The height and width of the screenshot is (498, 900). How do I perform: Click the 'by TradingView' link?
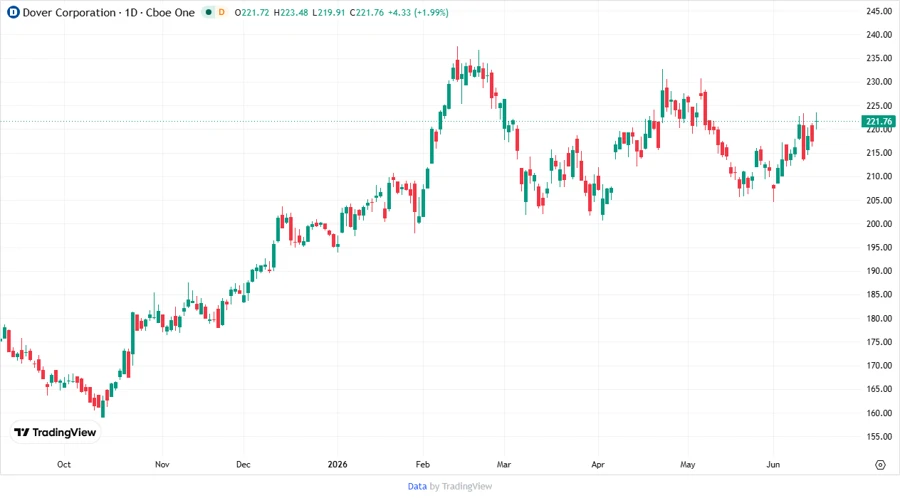tap(461, 486)
